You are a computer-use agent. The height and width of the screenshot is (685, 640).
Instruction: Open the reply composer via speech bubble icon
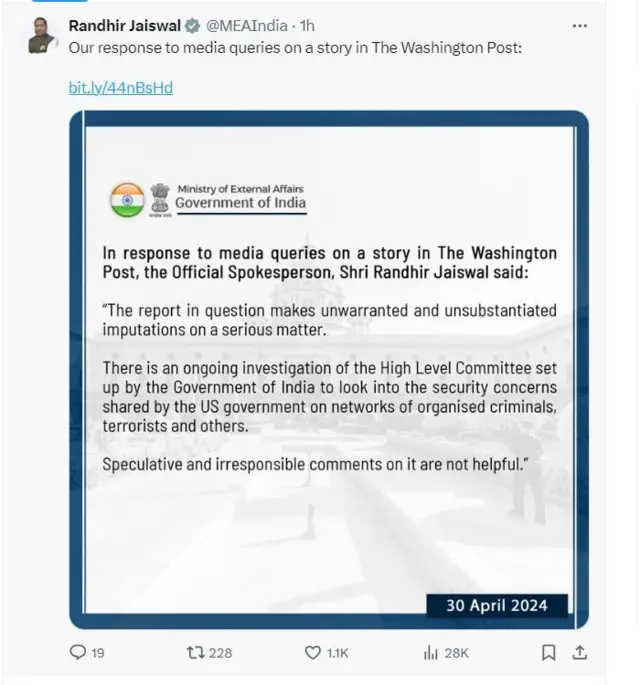pyautogui.click(x=78, y=652)
